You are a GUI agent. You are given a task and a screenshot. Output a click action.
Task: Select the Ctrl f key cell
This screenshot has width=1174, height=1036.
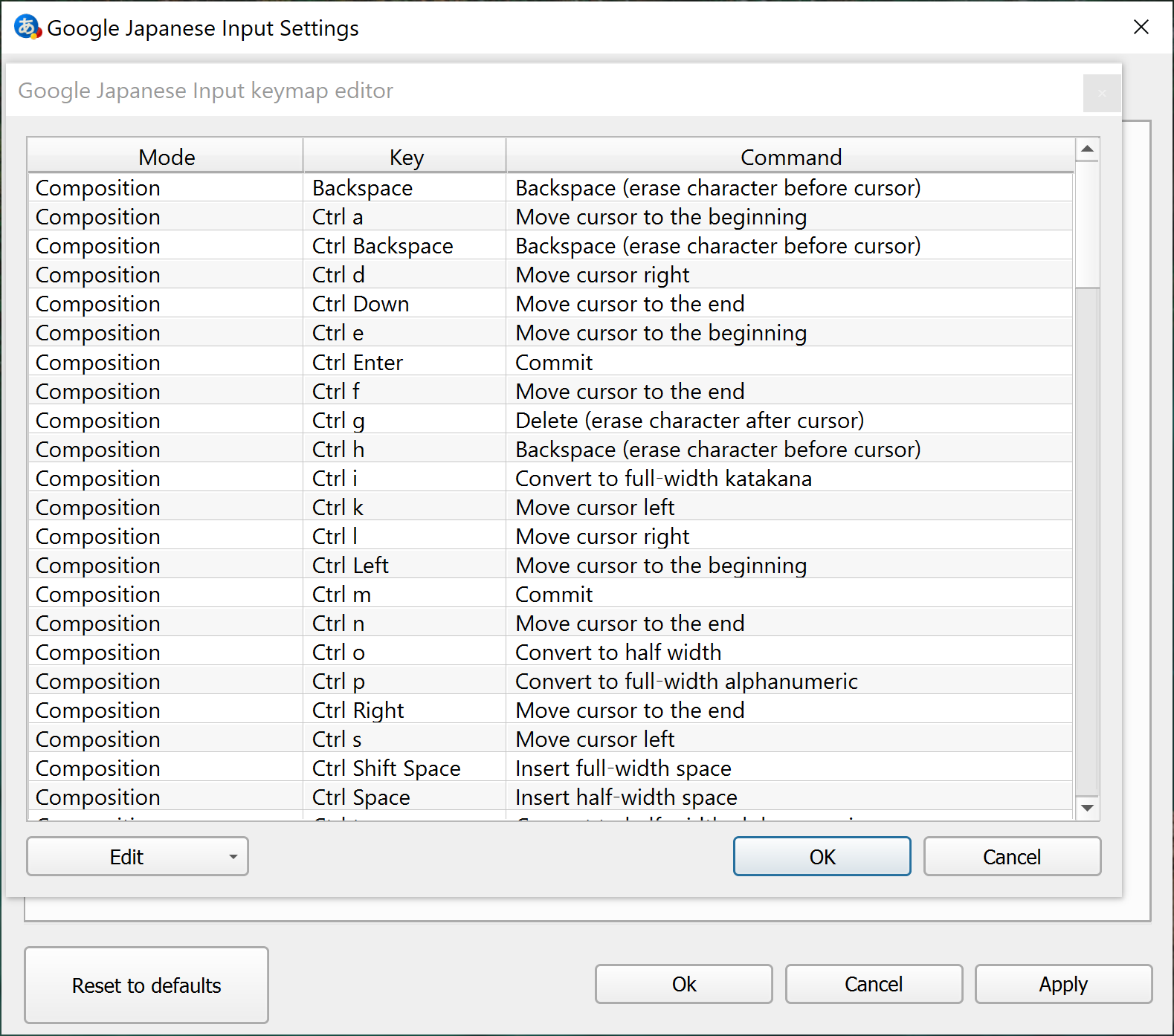click(x=404, y=392)
